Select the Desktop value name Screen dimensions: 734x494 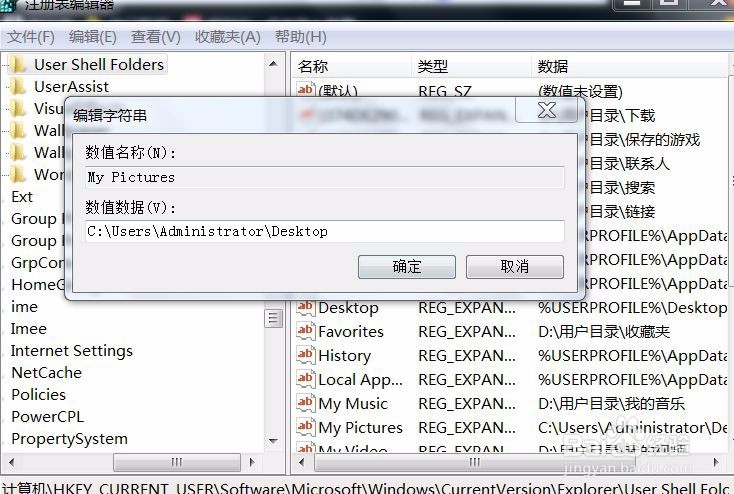(x=348, y=308)
